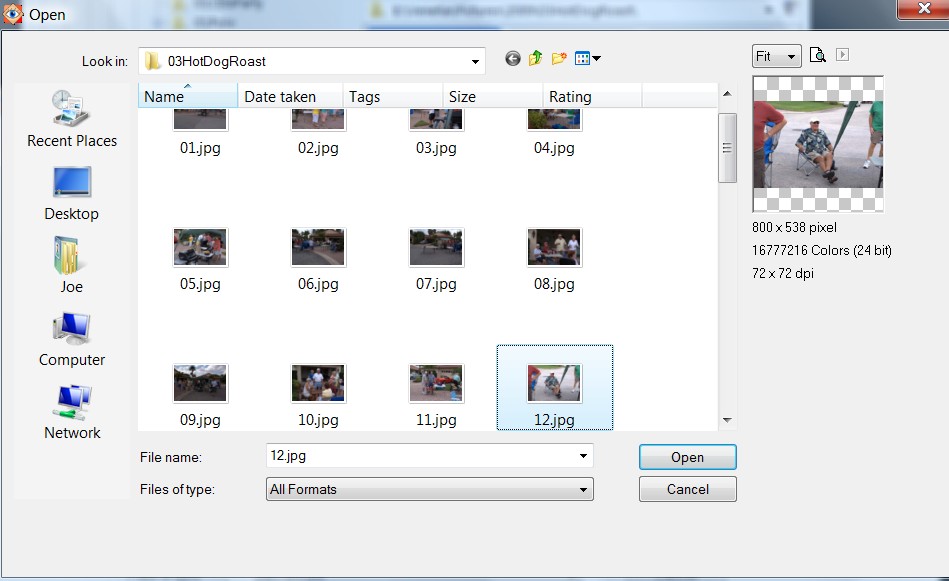Sort by the Name column
Image resolution: width=949 pixels, height=581 pixels.
[188, 96]
